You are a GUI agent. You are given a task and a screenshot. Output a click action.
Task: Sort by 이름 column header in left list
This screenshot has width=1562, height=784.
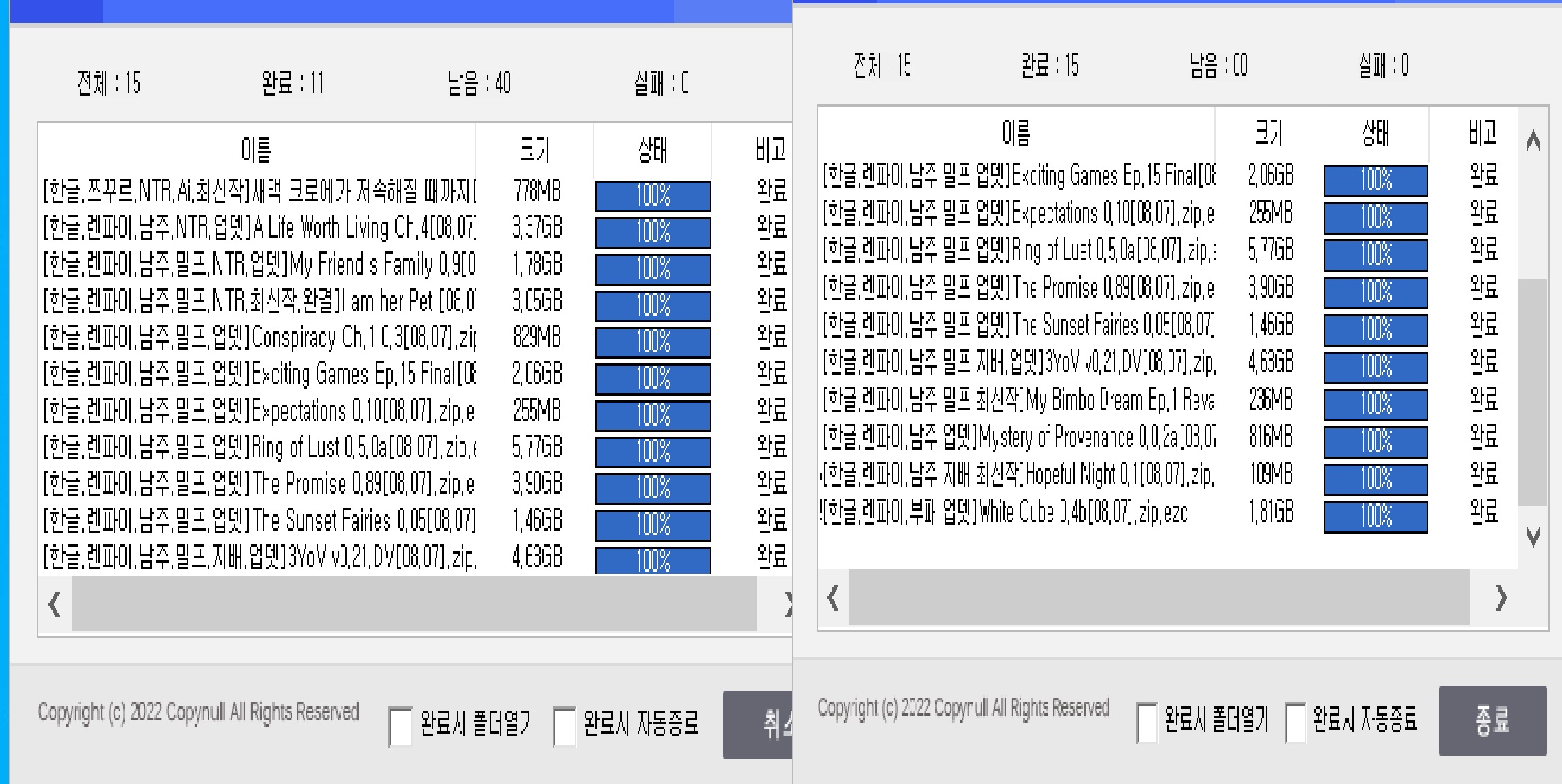256,149
